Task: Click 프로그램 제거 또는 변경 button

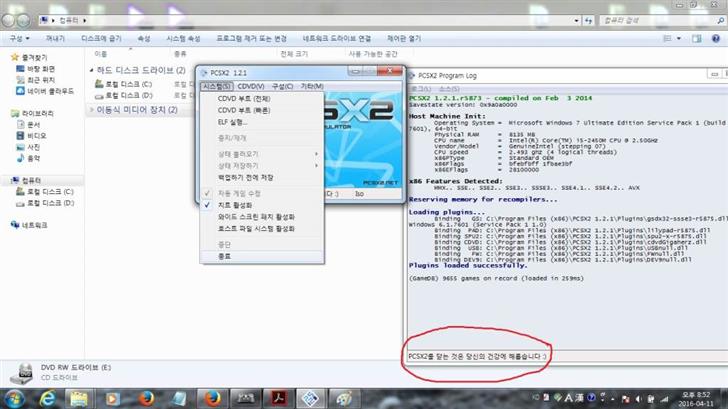Action: [x=251, y=39]
